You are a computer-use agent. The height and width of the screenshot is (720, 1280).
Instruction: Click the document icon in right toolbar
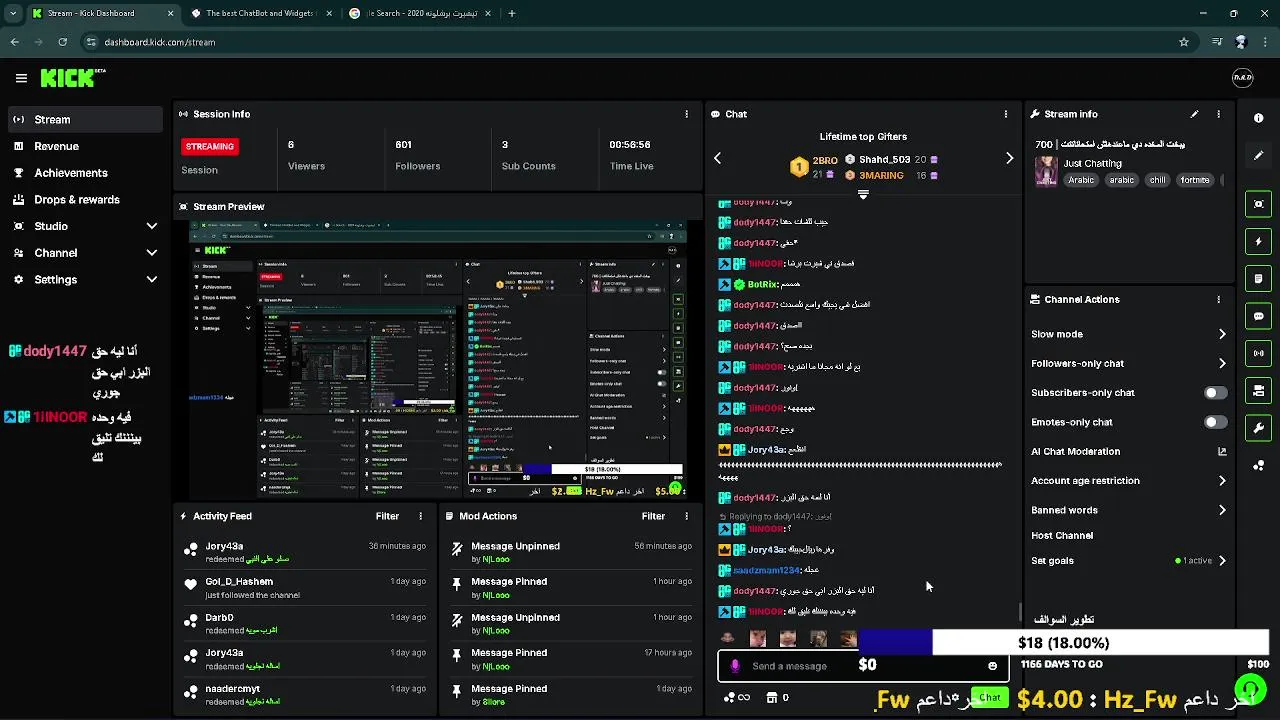click(1258, 279)
